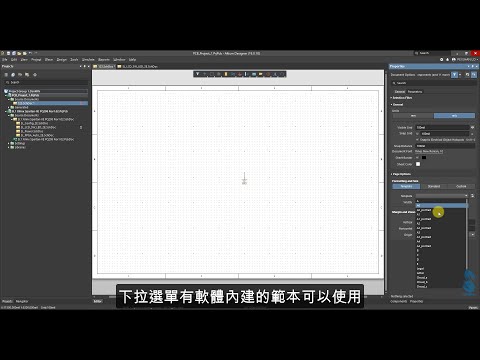Screen dimensions: 480x360
Task: Click the Document Font link
Action: pos(429,151)
